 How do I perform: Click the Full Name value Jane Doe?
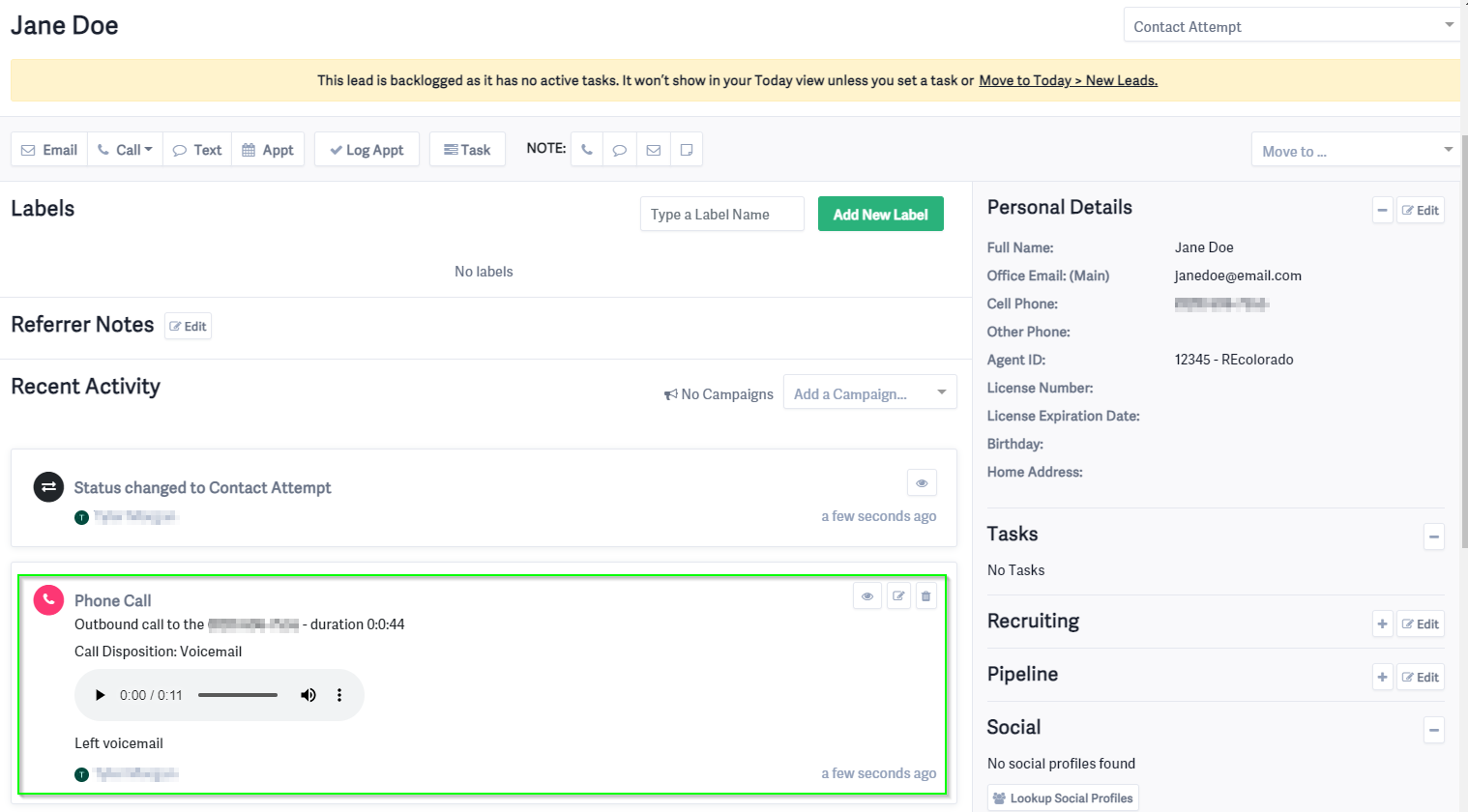click(1204, 247)
